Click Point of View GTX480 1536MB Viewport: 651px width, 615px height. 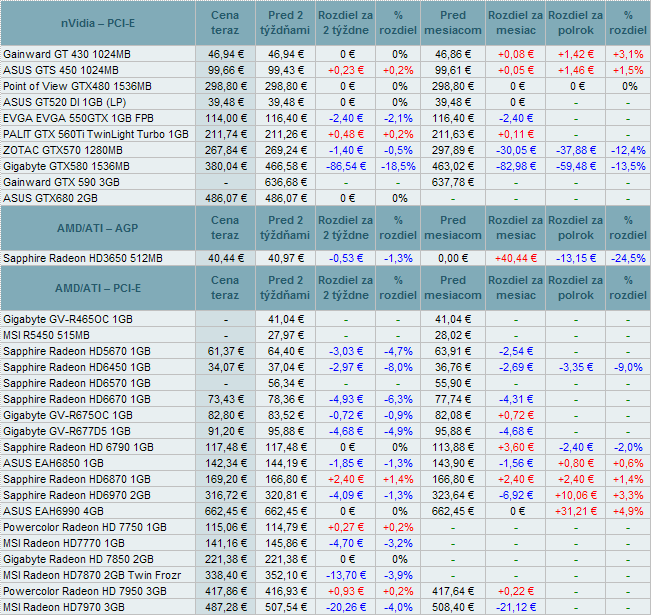click(x=77, y=86)
